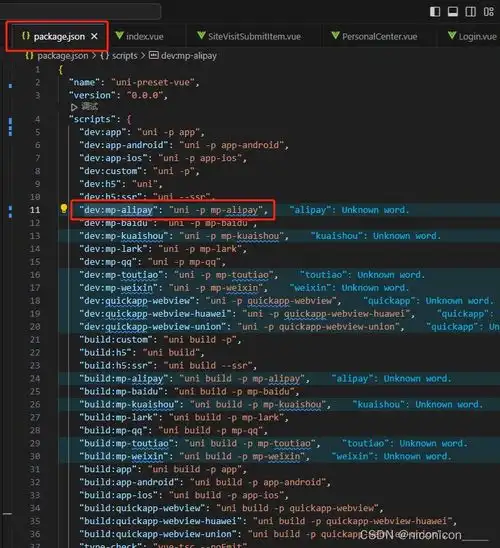Open customize layout icon
Viewport: 500px width, 548px height.
489,12
